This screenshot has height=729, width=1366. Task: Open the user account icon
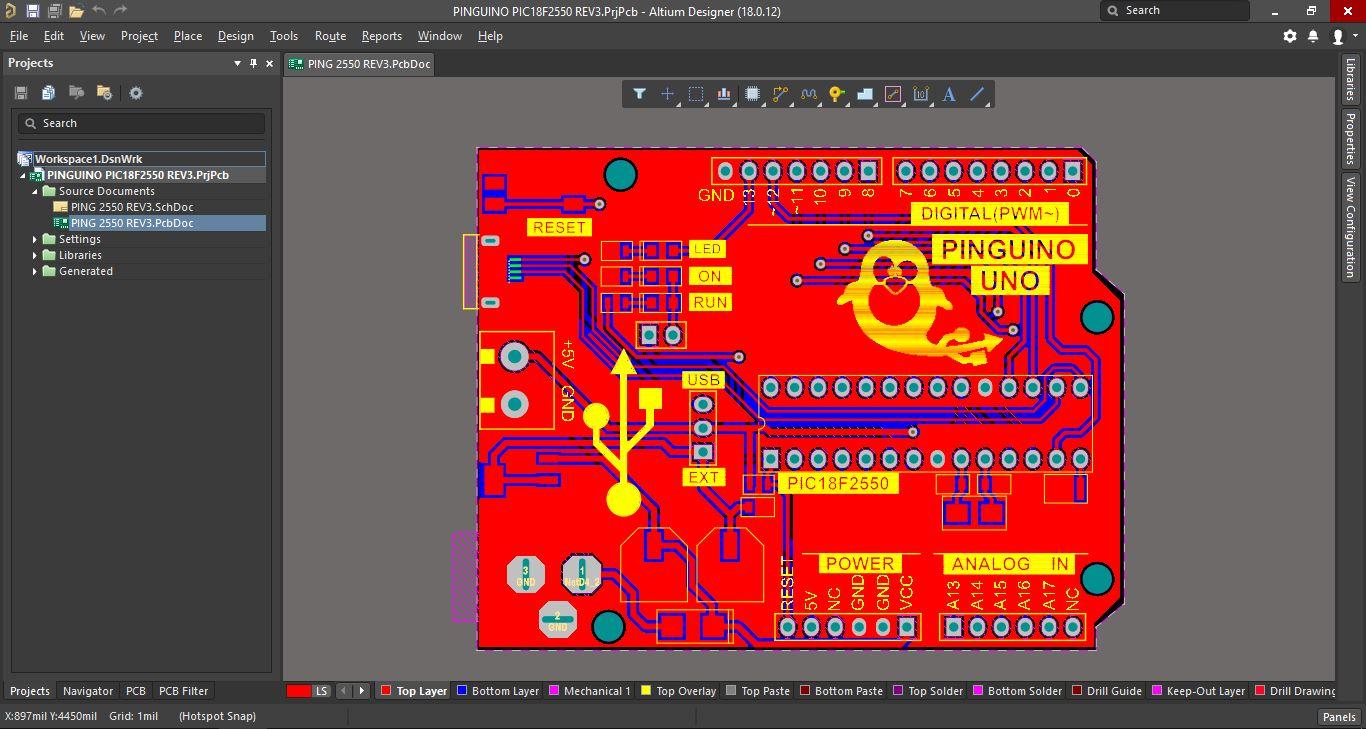coord(1338,36)
